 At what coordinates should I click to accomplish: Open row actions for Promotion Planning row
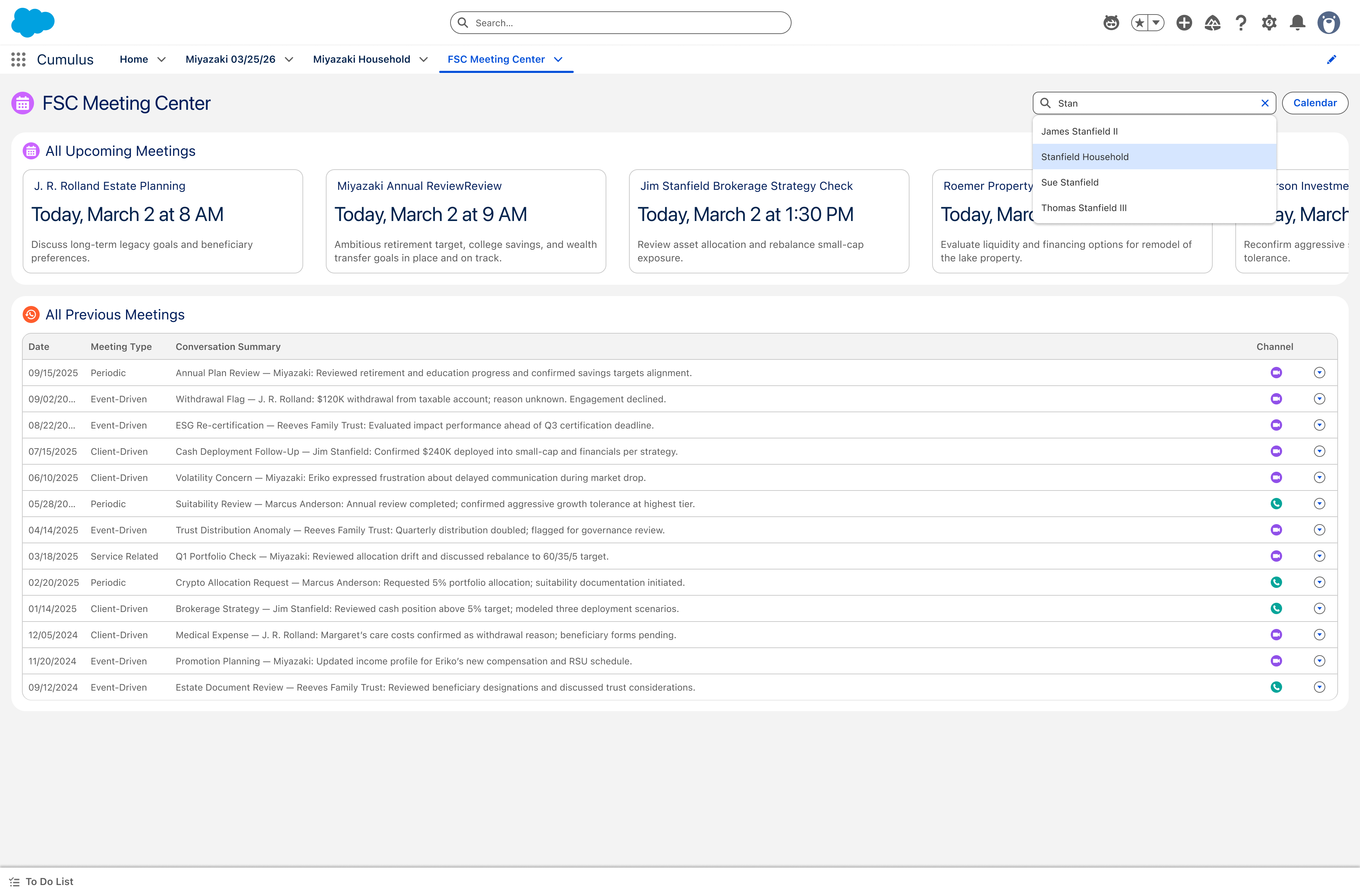coord(1319,660)
